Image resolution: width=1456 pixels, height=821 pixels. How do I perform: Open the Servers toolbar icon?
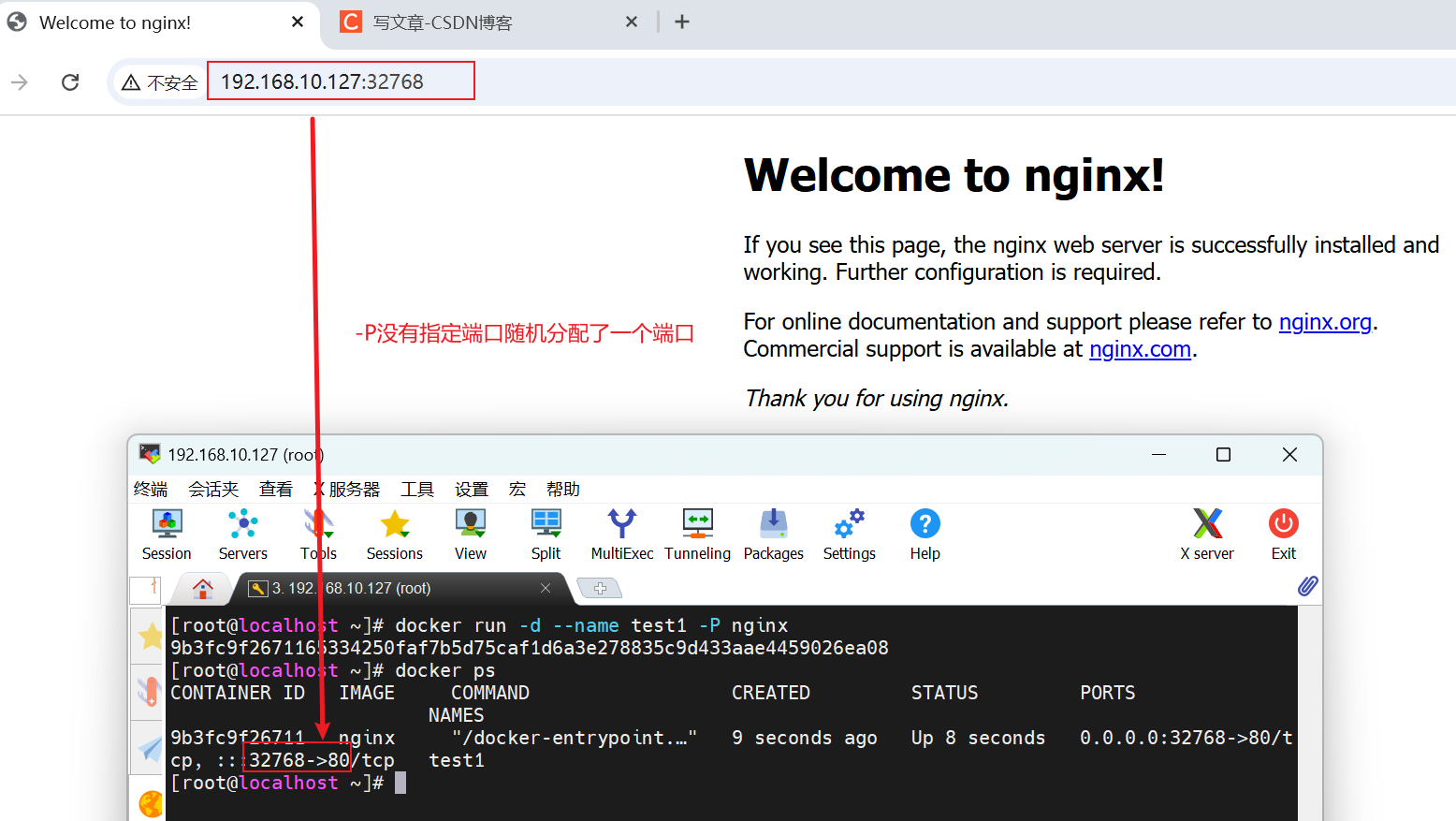(243, 535)
